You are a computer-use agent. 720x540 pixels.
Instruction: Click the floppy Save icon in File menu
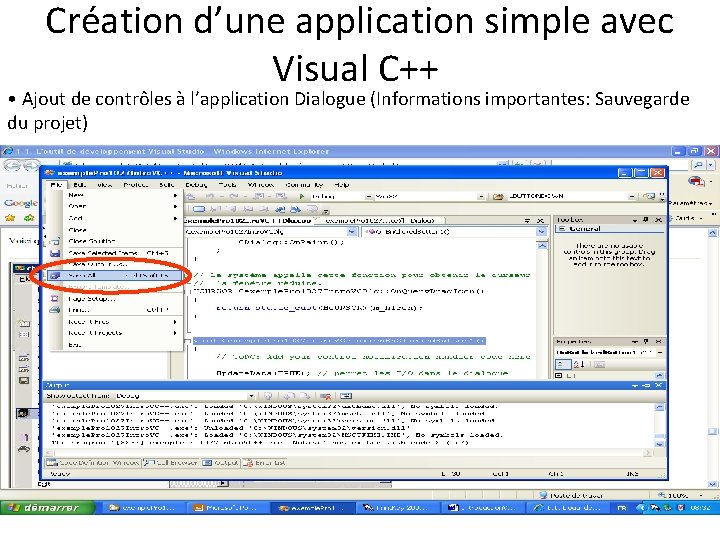coord(55,253)
